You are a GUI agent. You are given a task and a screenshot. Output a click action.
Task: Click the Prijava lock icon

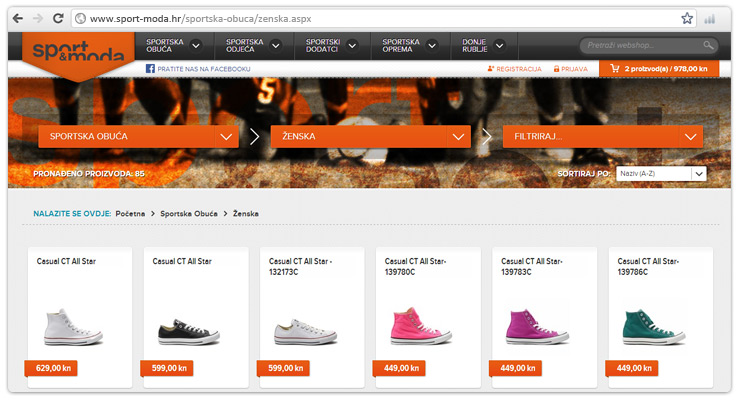click(556, 69)
